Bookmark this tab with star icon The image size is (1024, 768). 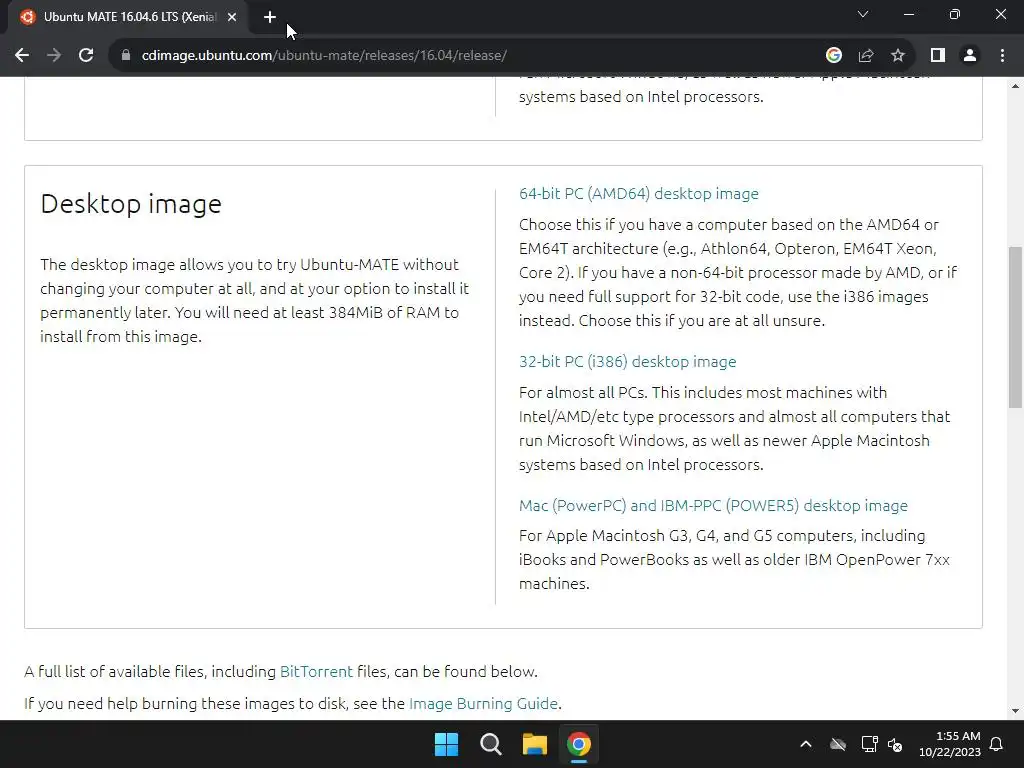[x=898, y=56]
